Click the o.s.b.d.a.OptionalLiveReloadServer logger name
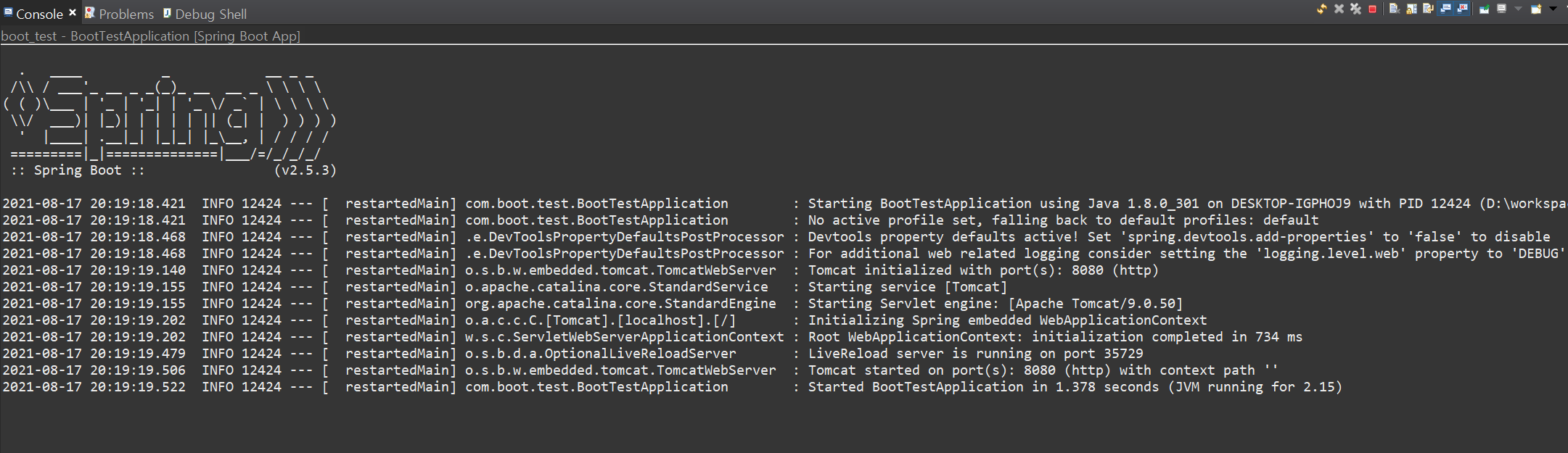 click(x=600, y=354)
